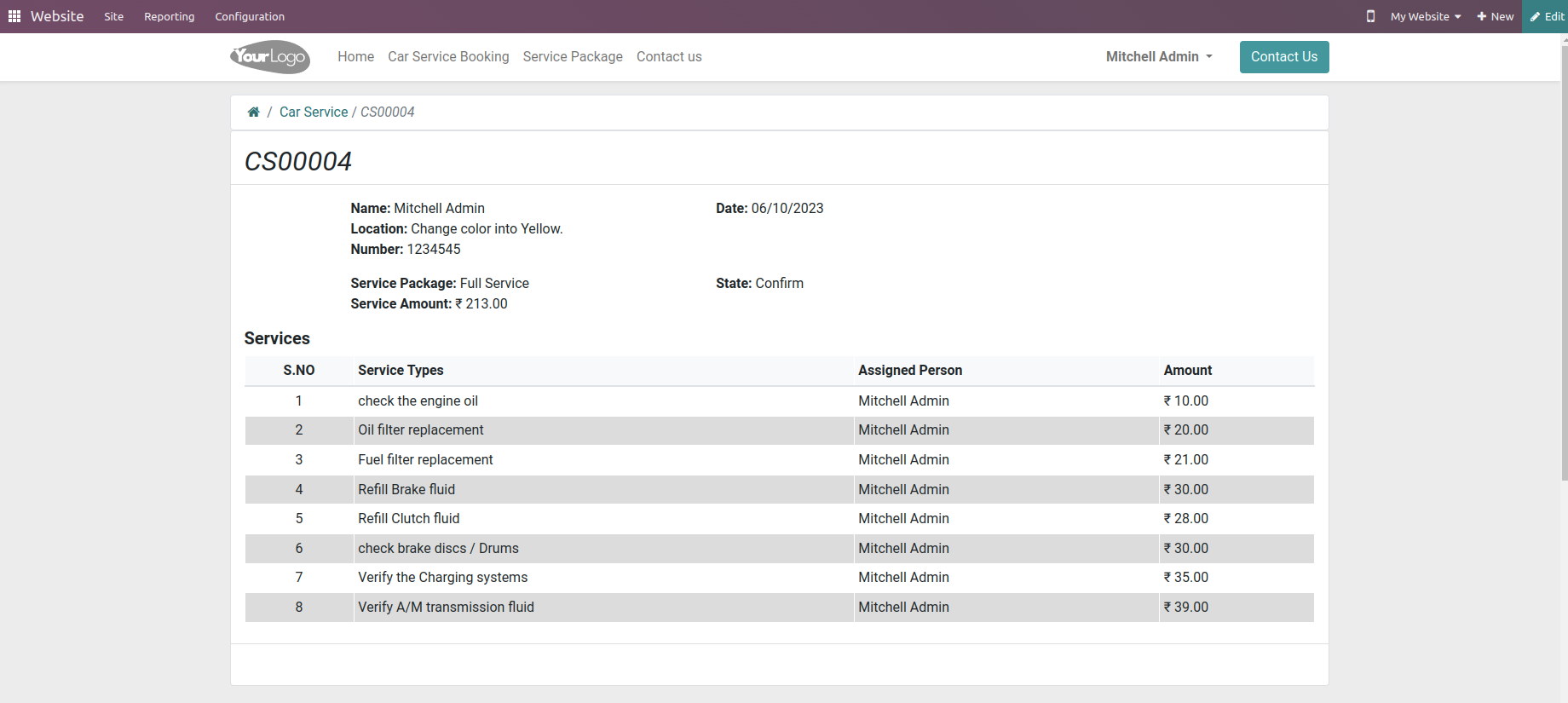Click the Contact us navigation link
This screenshot has height=703, width=1568.
pyautogui.click(x=669, y=57)
